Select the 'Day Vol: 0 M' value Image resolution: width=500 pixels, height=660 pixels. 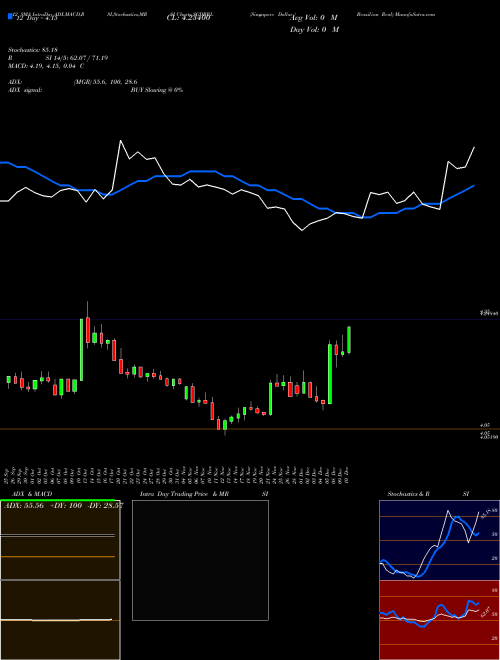click(x=314, y=29)
